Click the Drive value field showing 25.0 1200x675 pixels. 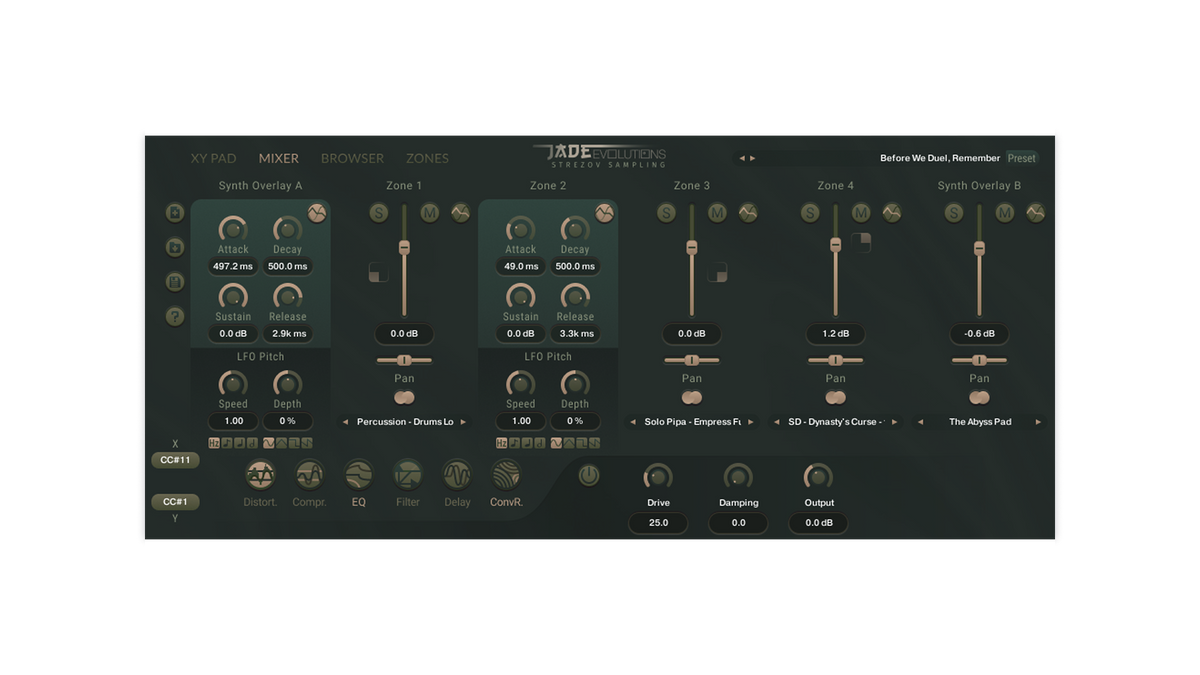(658, 523)
